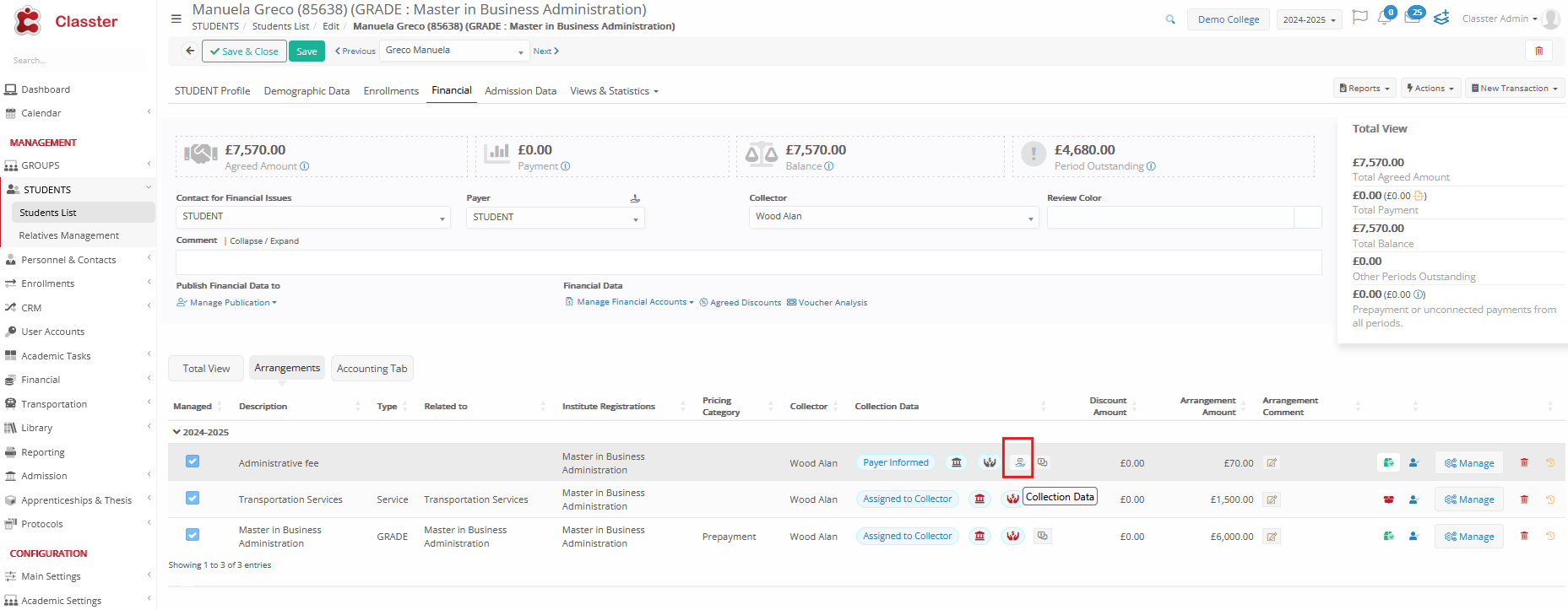Expand the New Transaction dropdown
Image resolution: width=1568 pixels, height=610 pixels.
[1514, 88]
